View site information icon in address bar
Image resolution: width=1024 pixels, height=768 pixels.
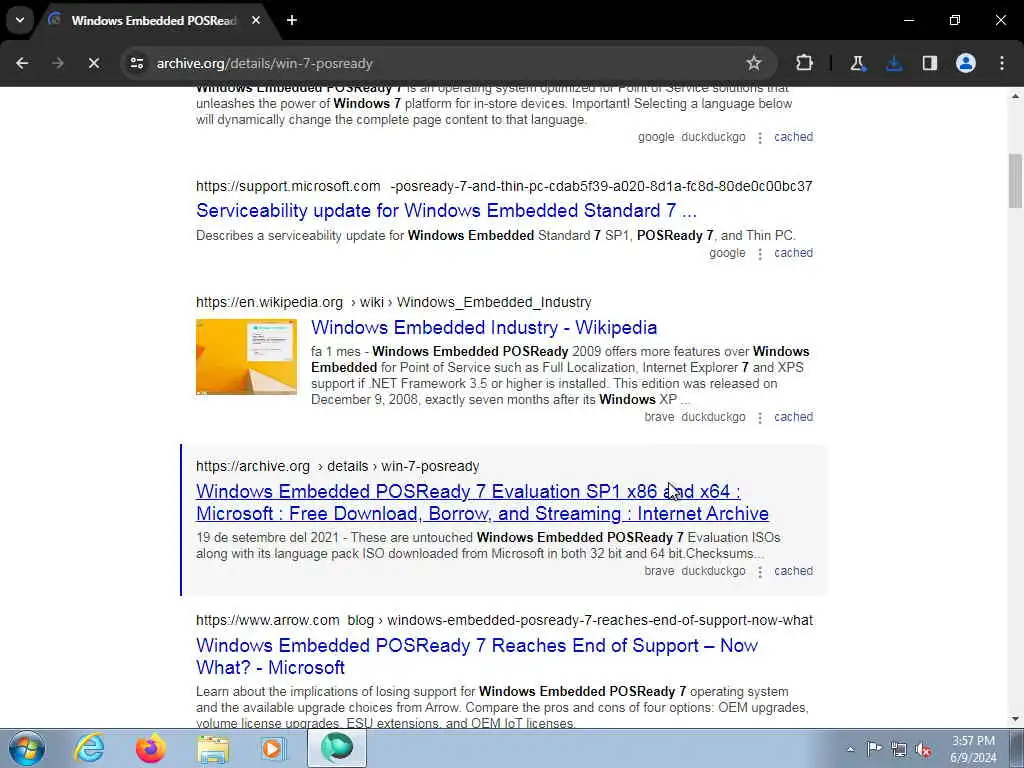pos(136,63)
